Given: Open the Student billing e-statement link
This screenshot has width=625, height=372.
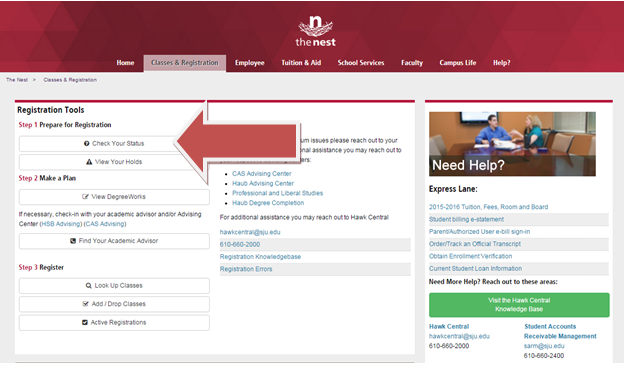Looking at the screenshot, I should (466, 219).
